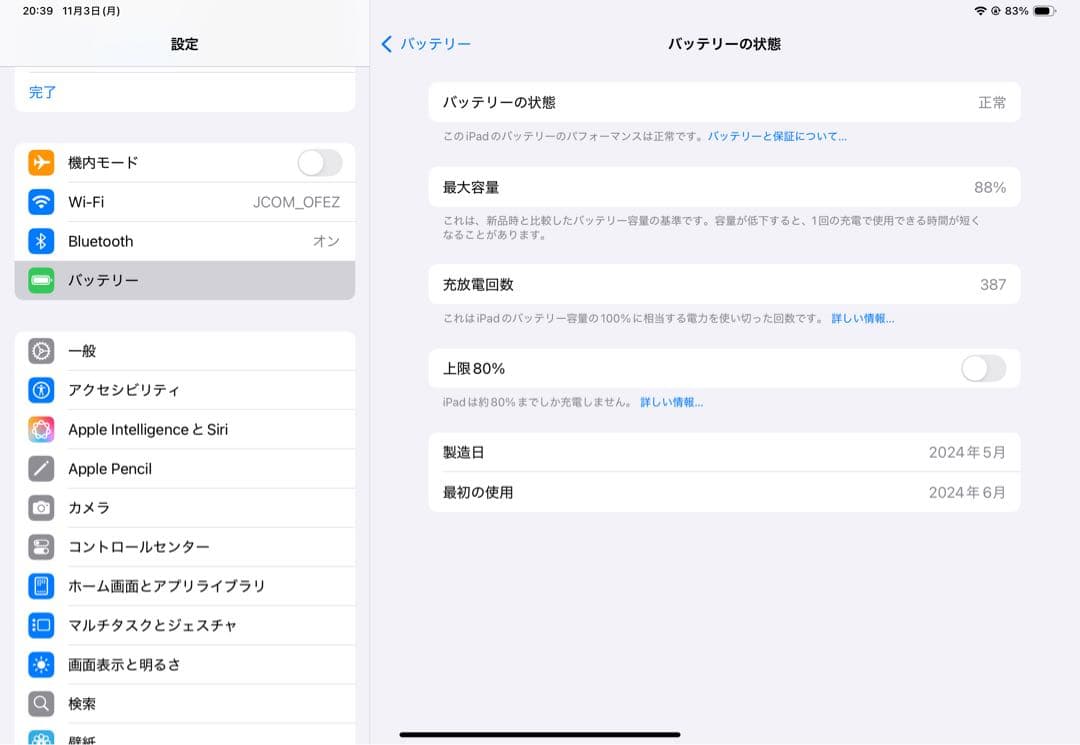This screenshot has height=745, width=1080.
Task: Click the green battery icon in the sidebar
Action: click(40, 280)
